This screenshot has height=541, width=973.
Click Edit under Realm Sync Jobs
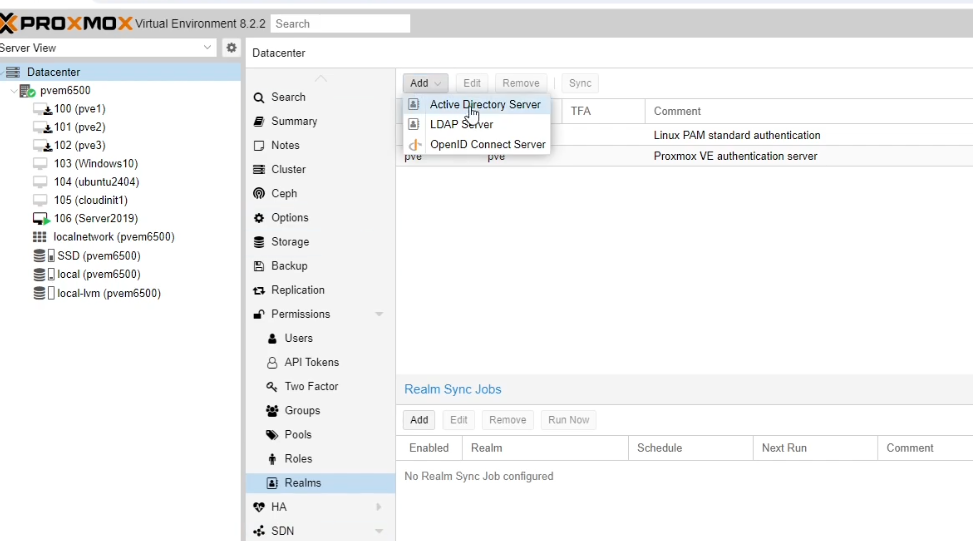tap(459, 420)
